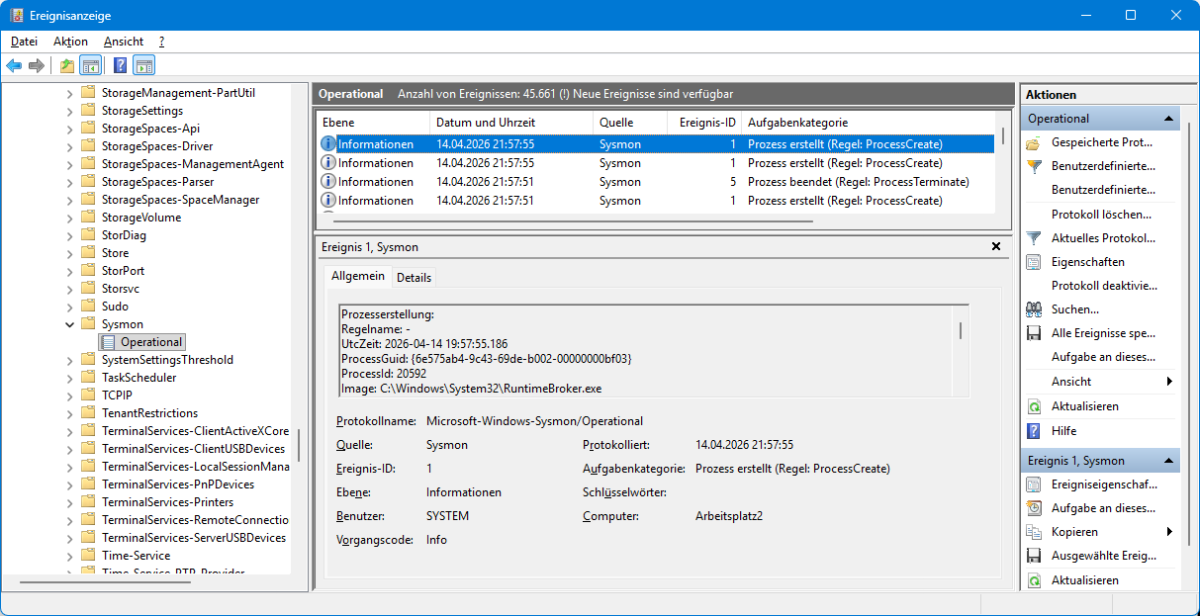This screenshot has height=616, width=1200.
Task: Sort by the Quelle column header
Action: (x=629, y=122)
